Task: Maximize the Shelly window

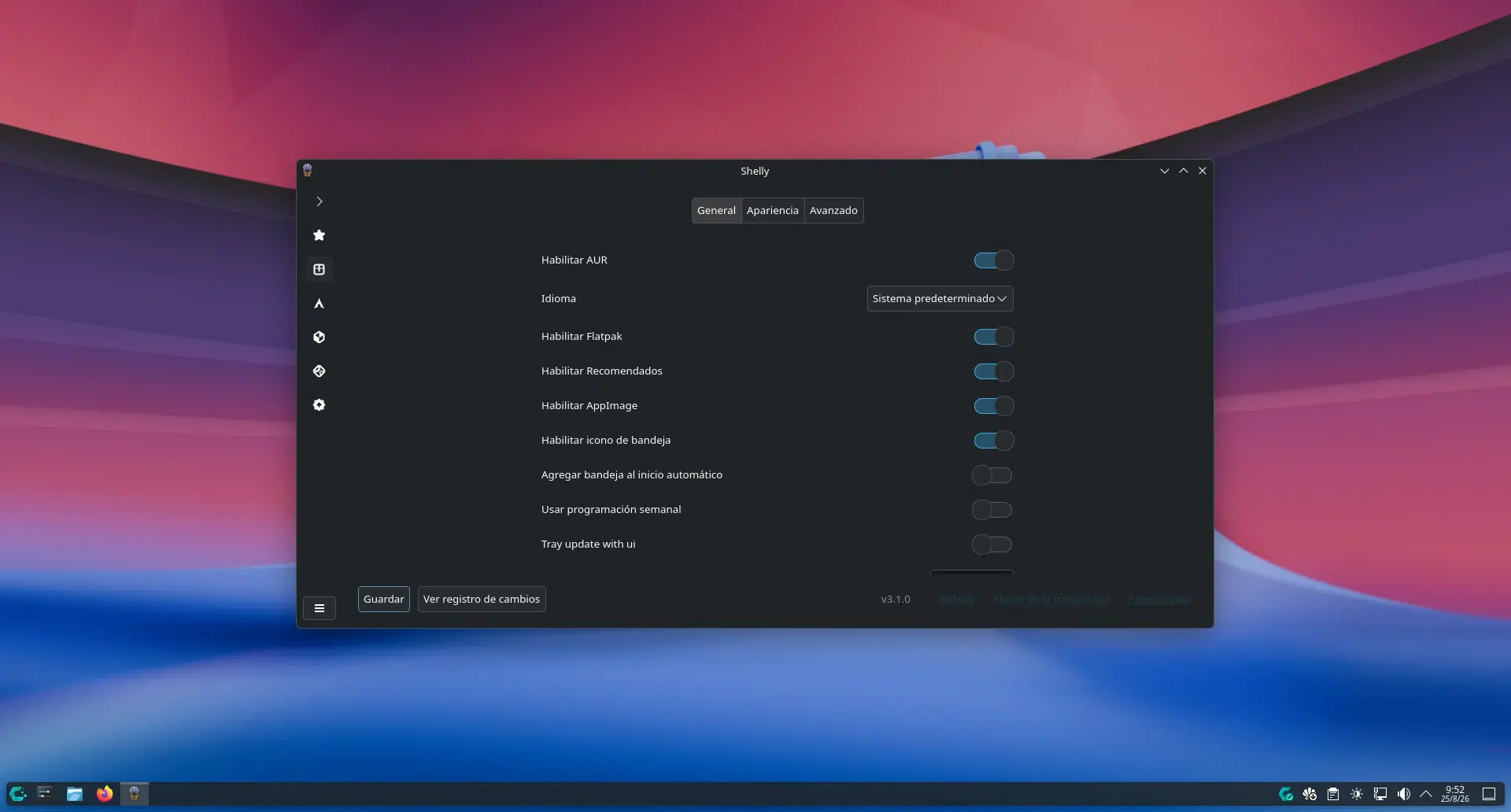Action: [1184, 171]
